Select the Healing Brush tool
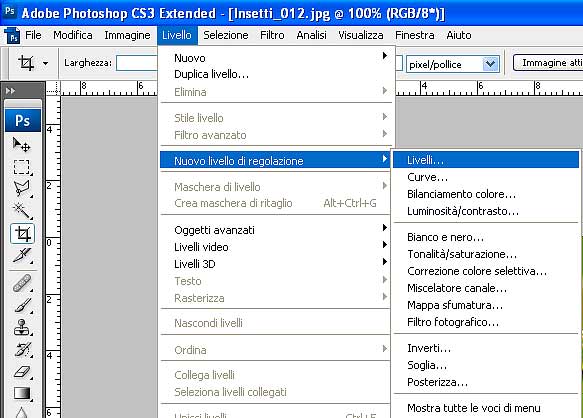583x418 pixels. [x=22, y=283]
